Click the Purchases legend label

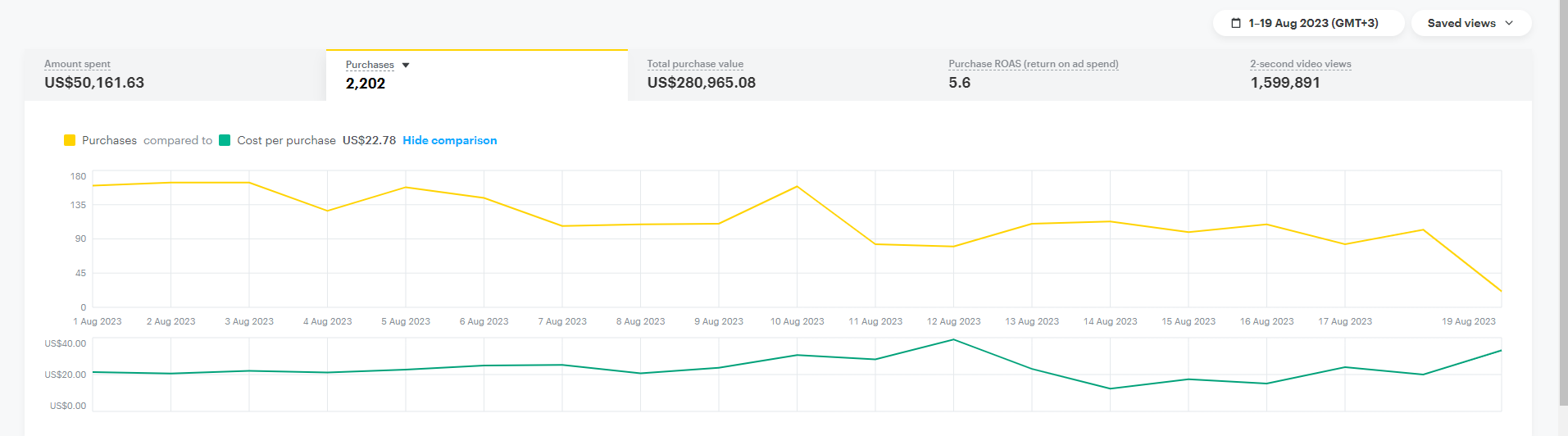tap(109, 140)
